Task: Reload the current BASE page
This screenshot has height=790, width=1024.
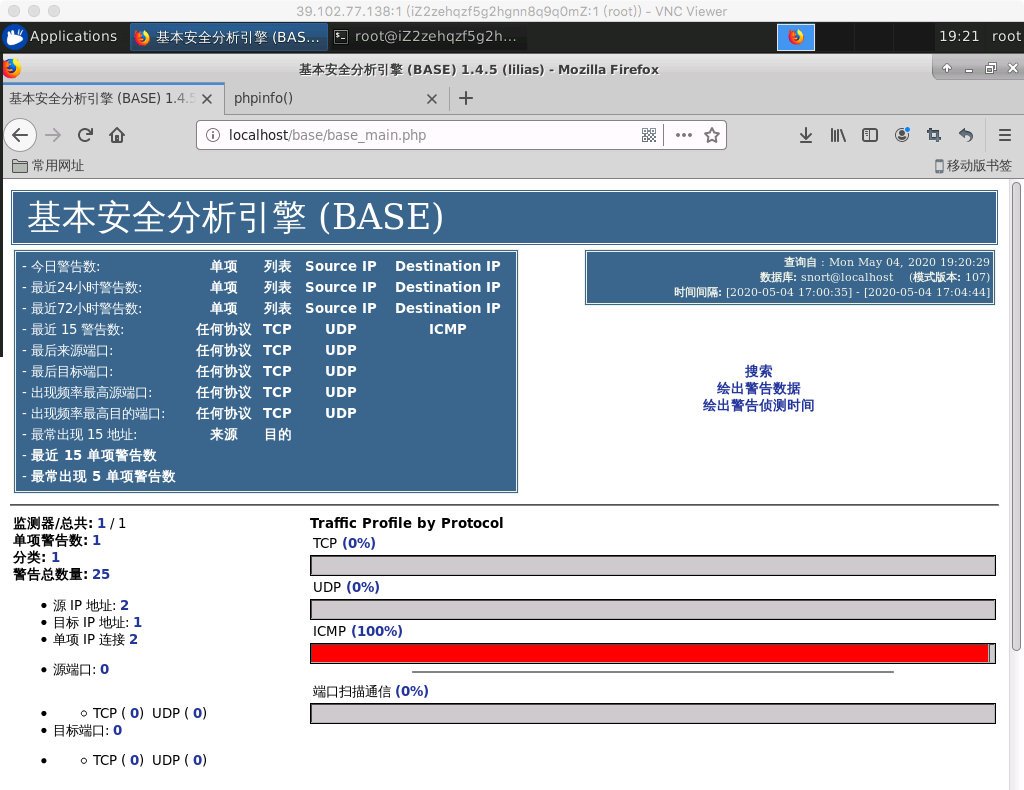Action: click(85, 135)
